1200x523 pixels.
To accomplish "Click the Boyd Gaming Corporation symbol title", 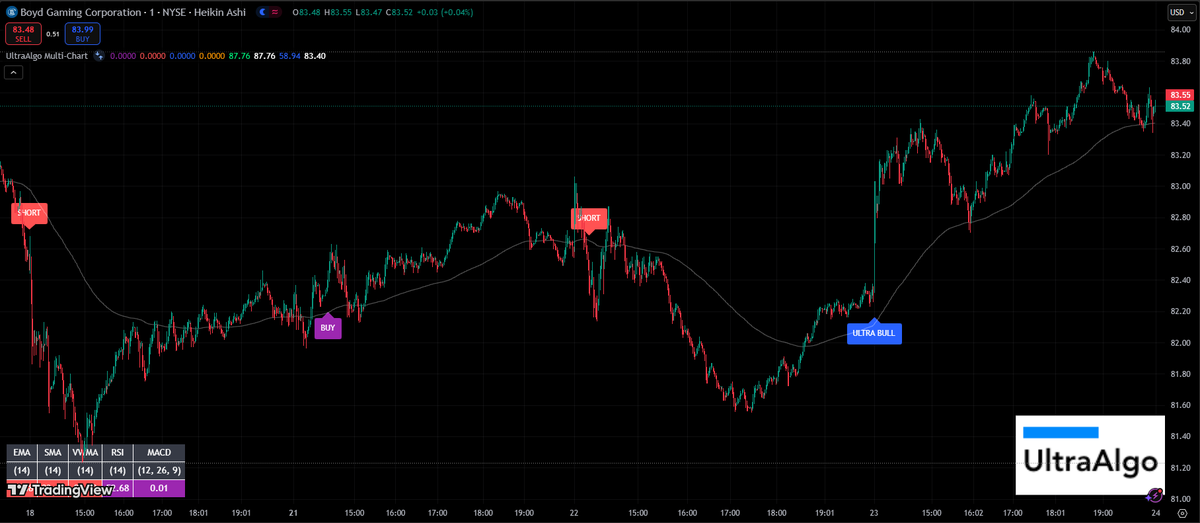I will 81,13.
